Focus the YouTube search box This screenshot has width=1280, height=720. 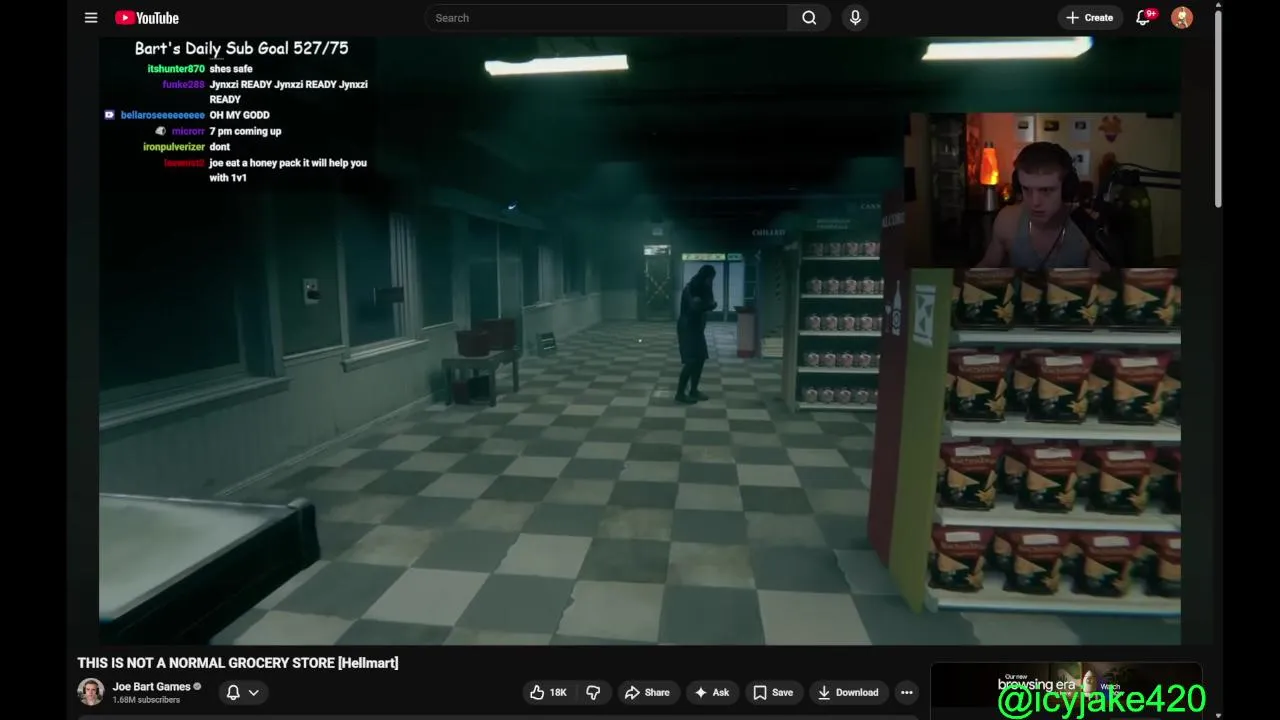tap(607, 18)
